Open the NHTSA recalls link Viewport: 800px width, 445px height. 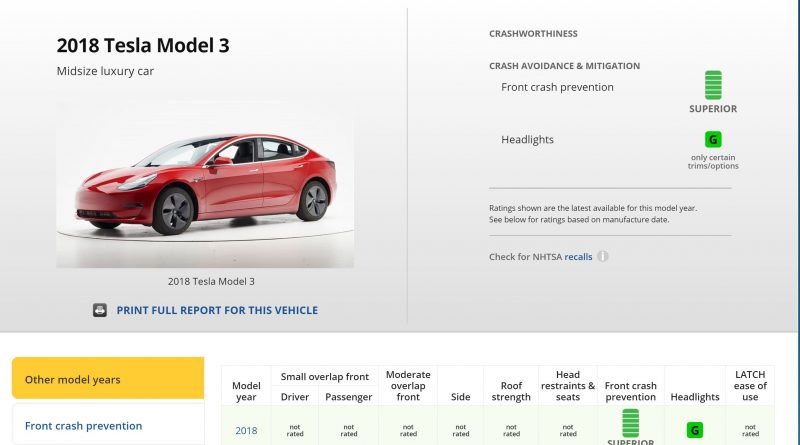[578, 257]
